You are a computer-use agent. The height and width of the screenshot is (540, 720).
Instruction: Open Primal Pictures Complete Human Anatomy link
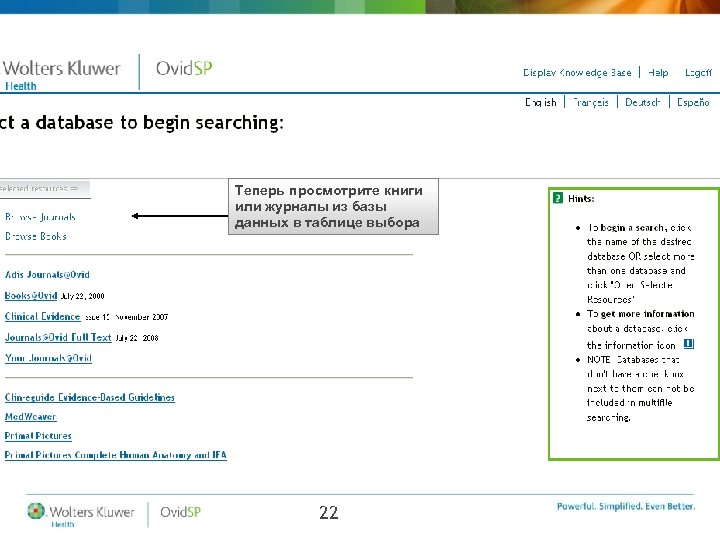point(116,455)
